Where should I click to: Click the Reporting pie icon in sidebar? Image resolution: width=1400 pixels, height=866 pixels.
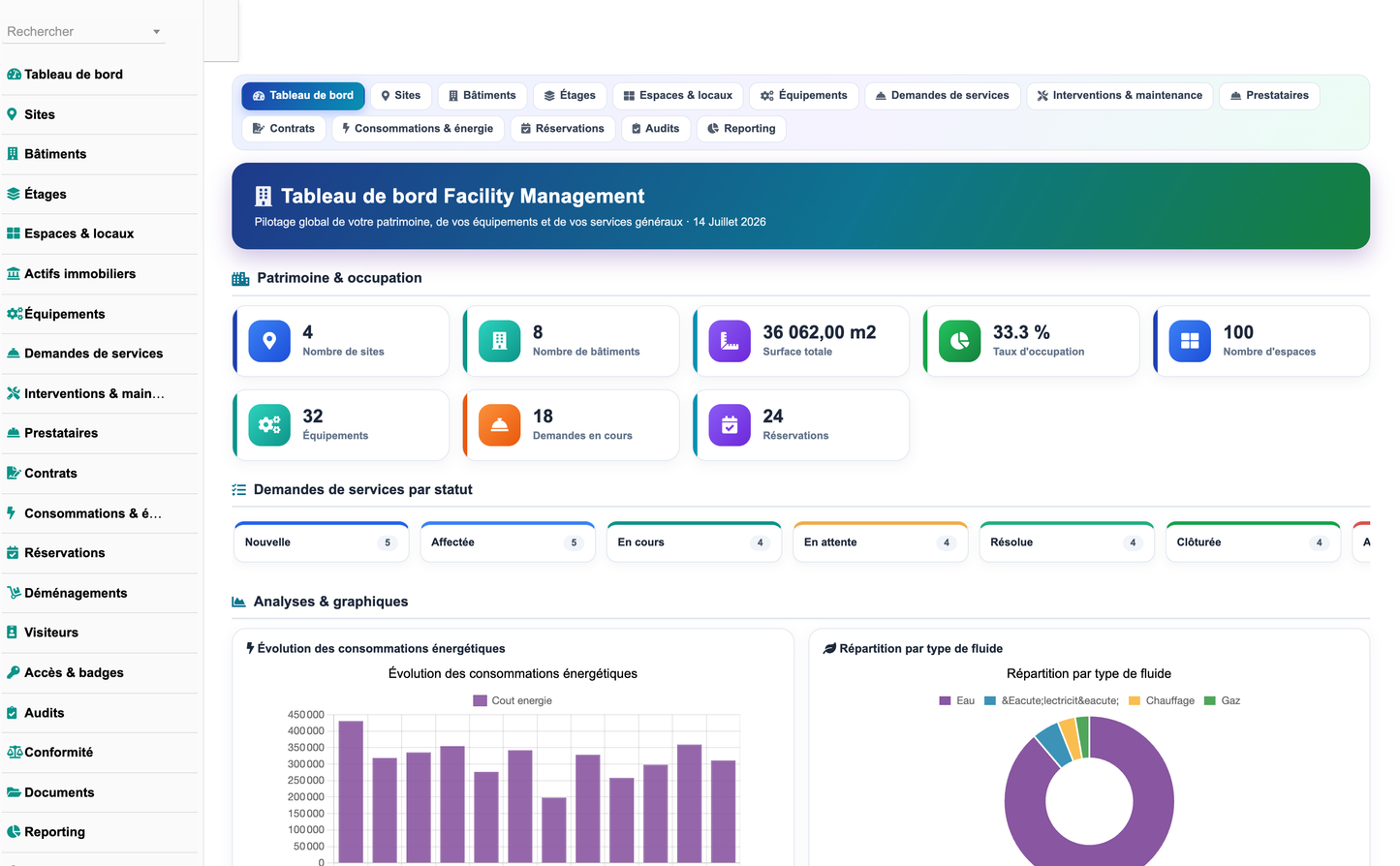14,832
